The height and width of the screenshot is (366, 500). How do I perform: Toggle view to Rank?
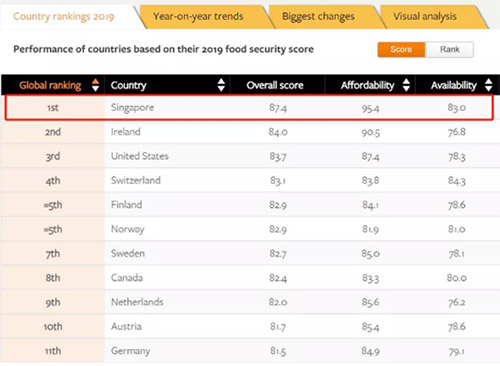(449, 49)
